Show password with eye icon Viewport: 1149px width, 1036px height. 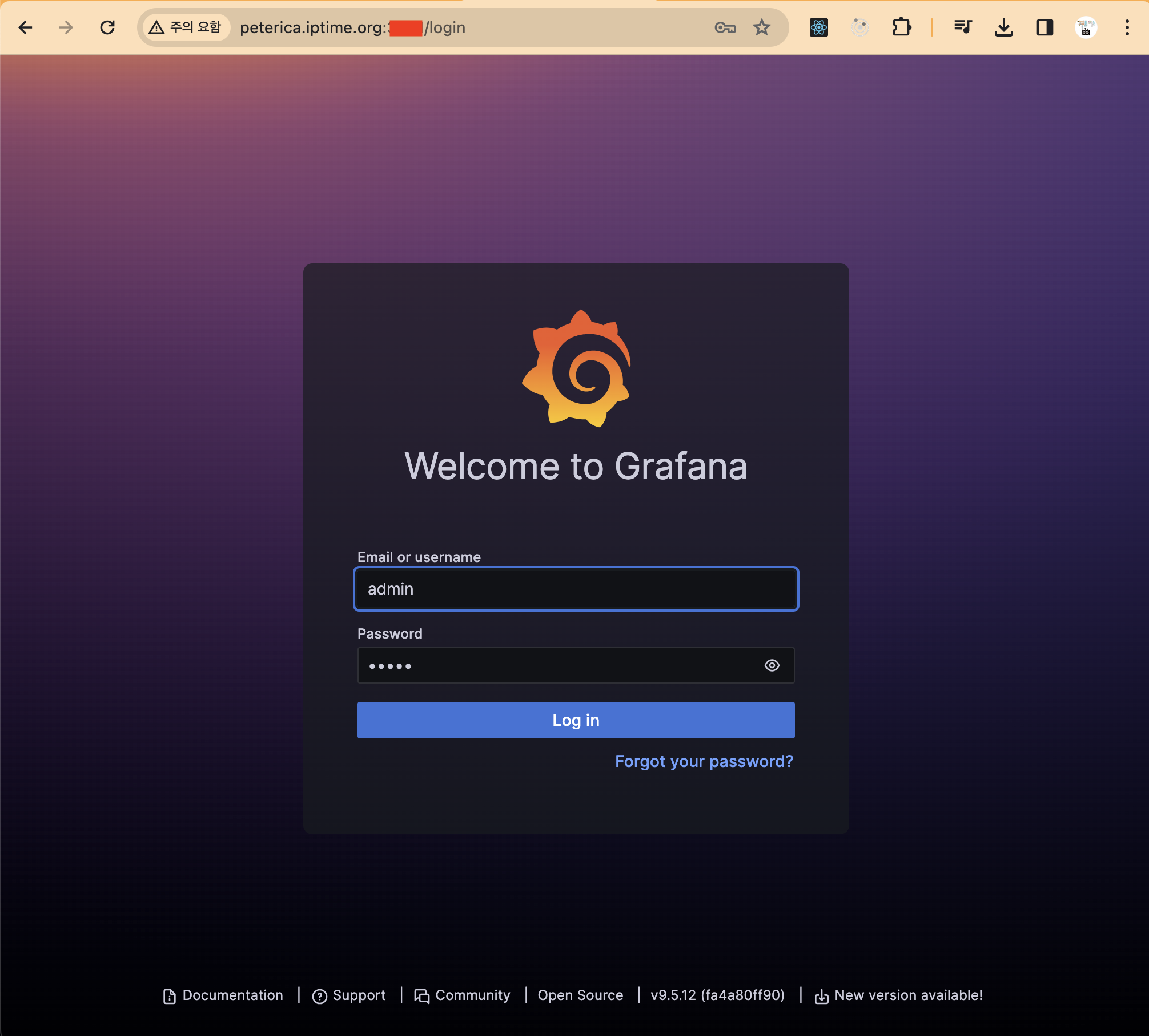click(x=772, y=665)
